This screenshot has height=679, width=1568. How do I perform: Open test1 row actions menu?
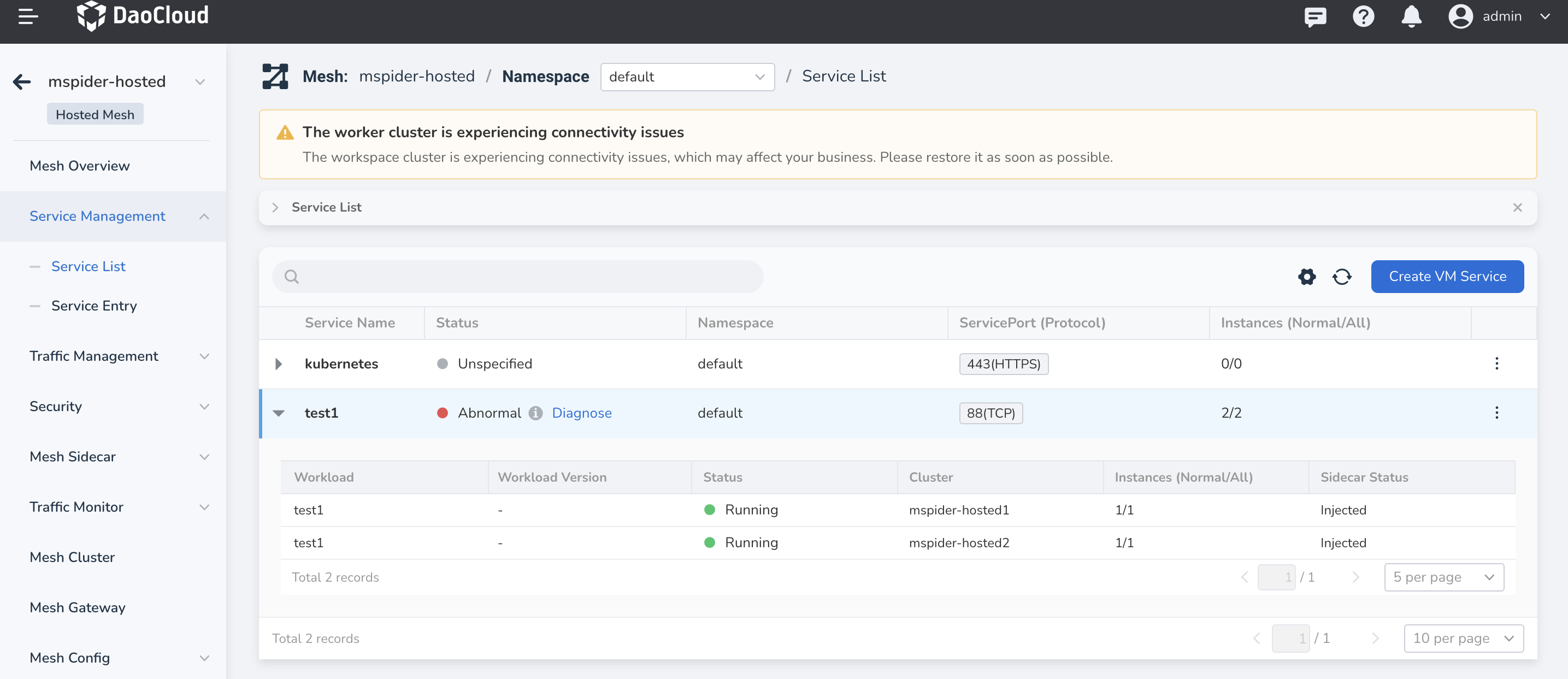click(1496, 413)
